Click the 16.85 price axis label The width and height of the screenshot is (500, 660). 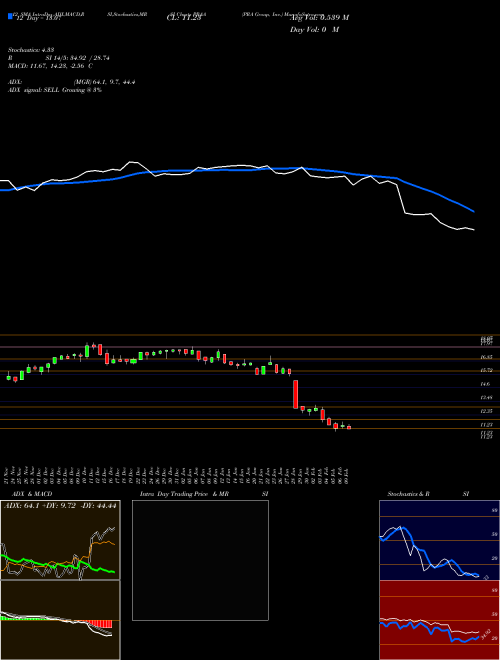point(487,357)
